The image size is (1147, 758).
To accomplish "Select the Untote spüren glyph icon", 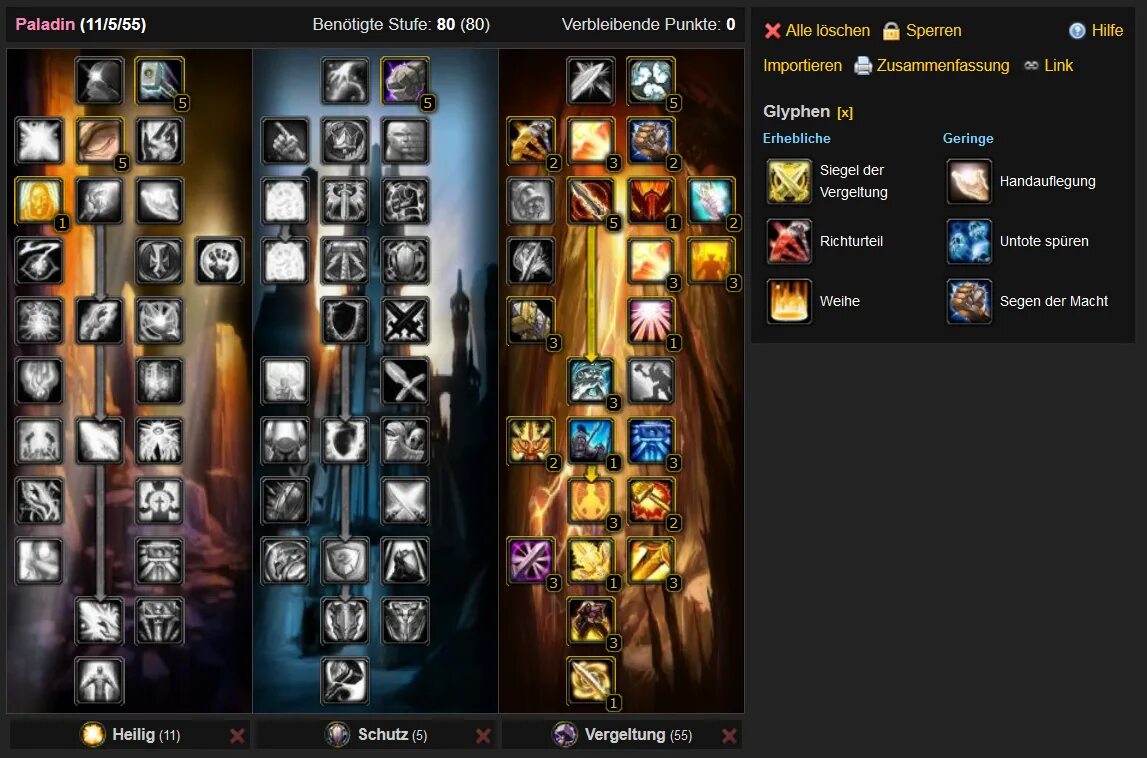I will (969, 241).
